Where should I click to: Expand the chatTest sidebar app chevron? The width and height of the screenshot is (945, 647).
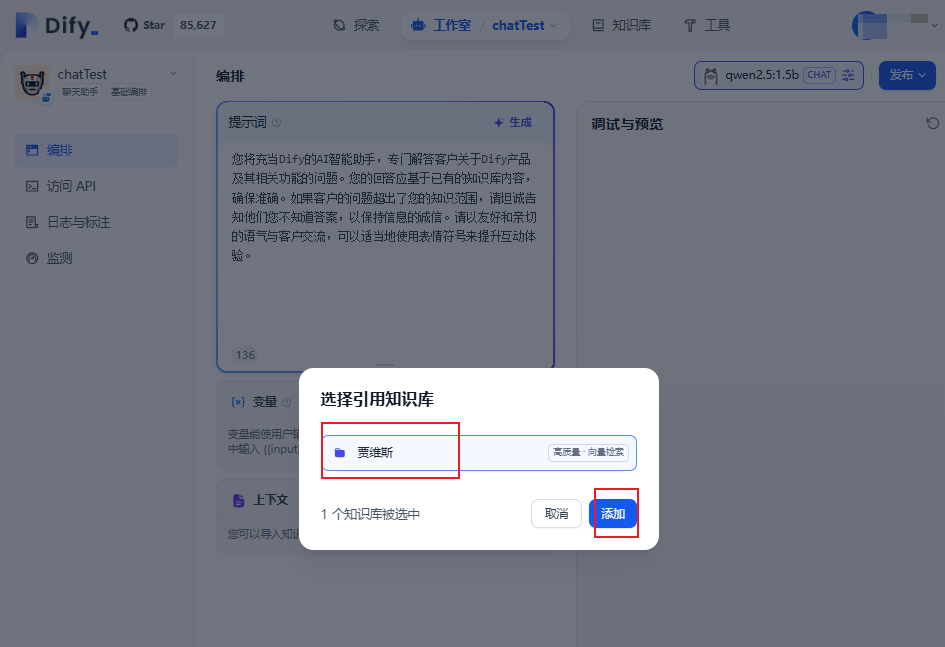[x=173, y=73]
